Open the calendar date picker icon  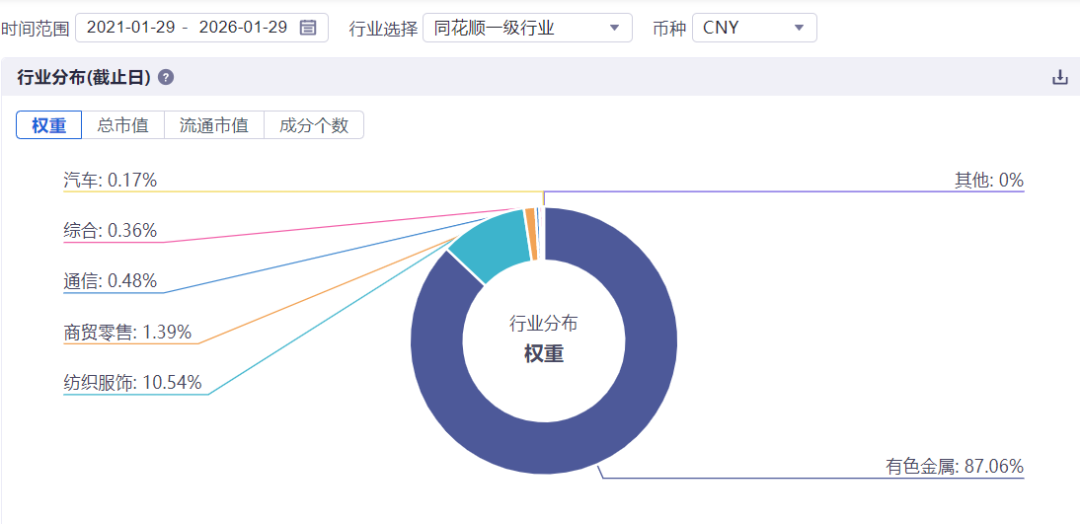point(308,28)
